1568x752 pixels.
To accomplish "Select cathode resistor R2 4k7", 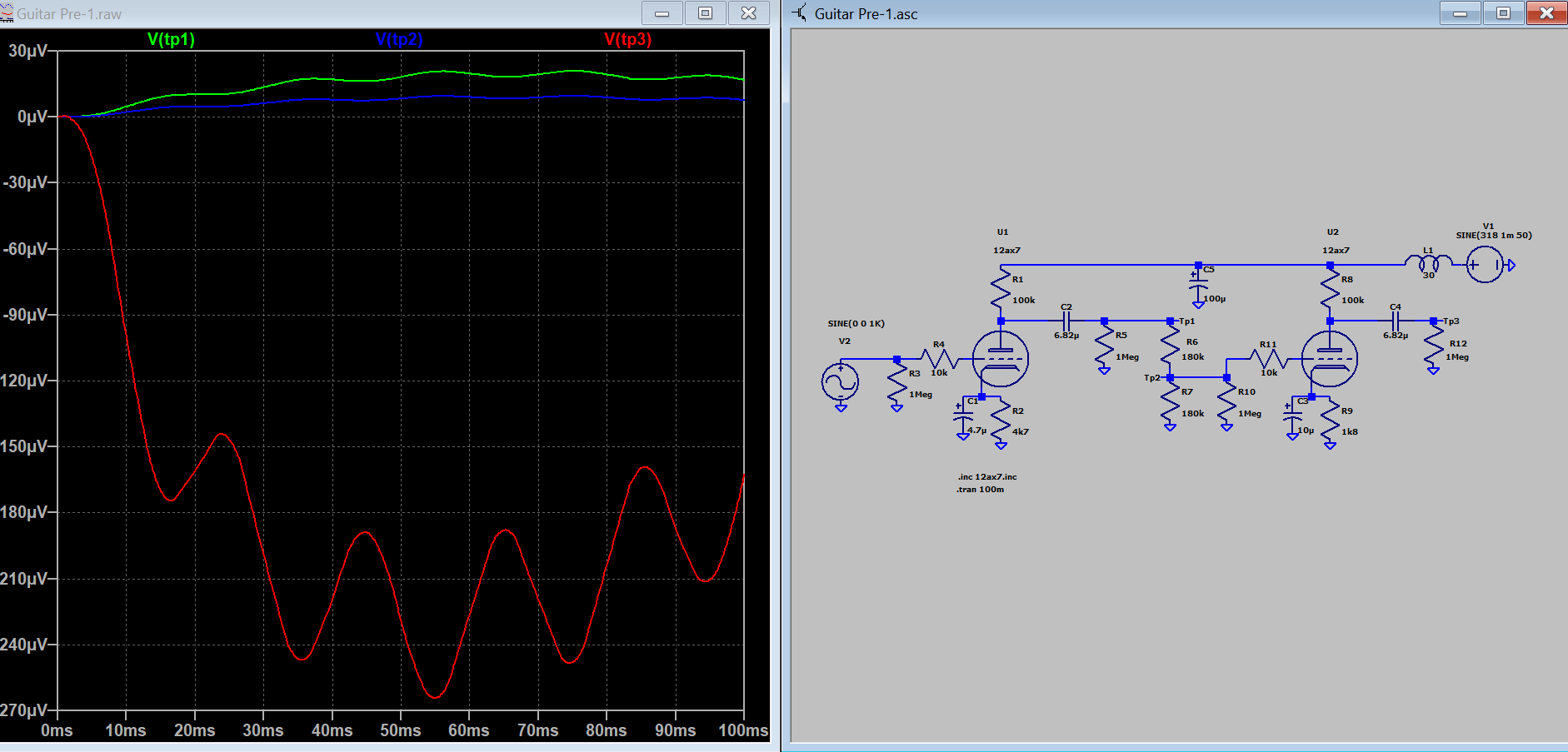I will pos(1001,421).
